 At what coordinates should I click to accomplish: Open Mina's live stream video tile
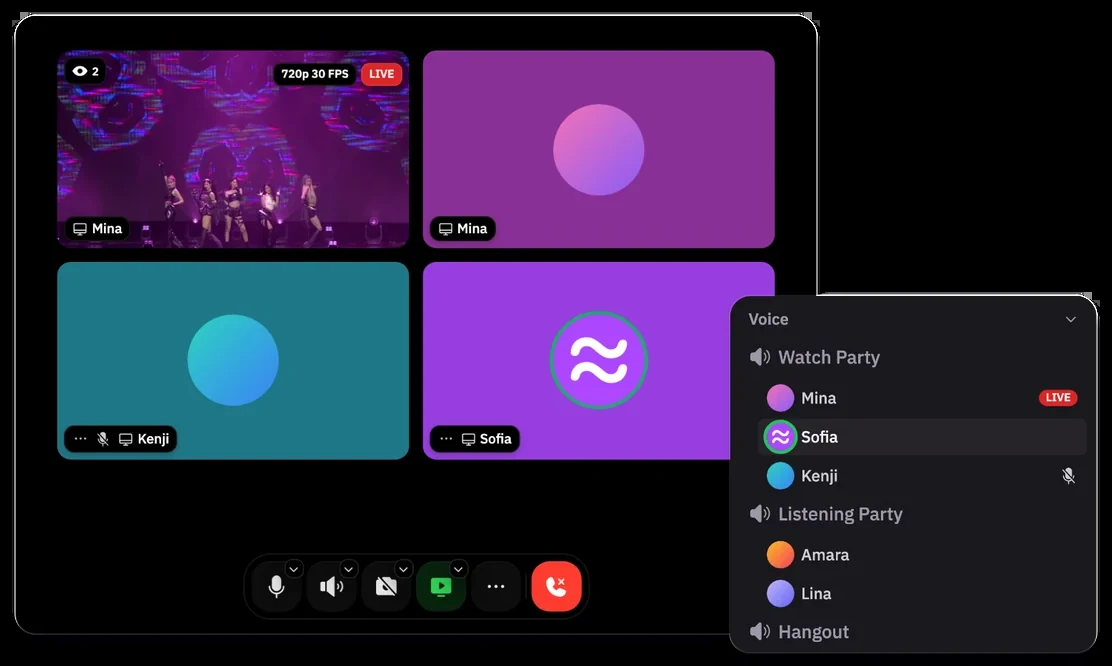point(233,149)
